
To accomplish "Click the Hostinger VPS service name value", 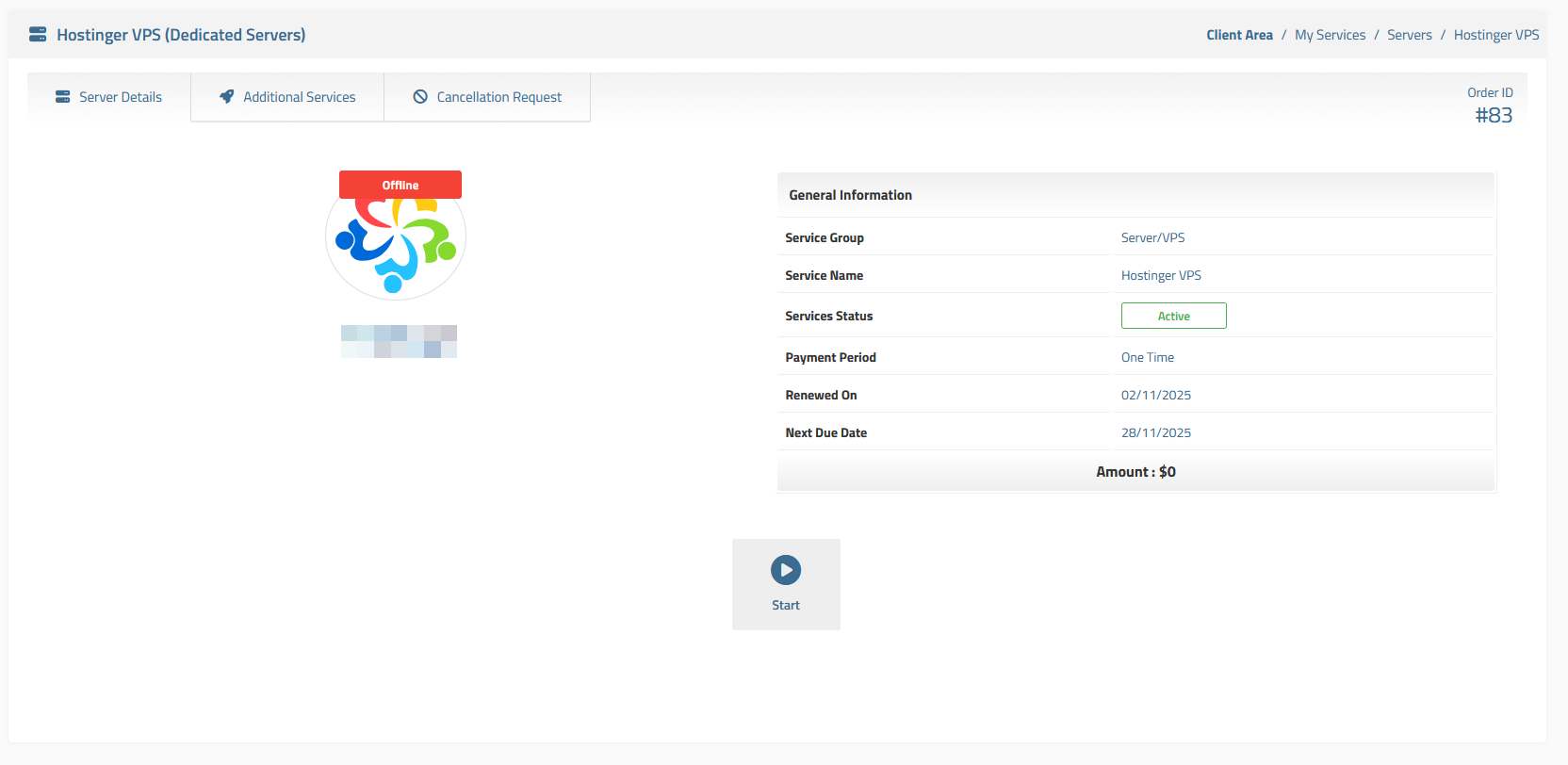I will coord(1161,275).
